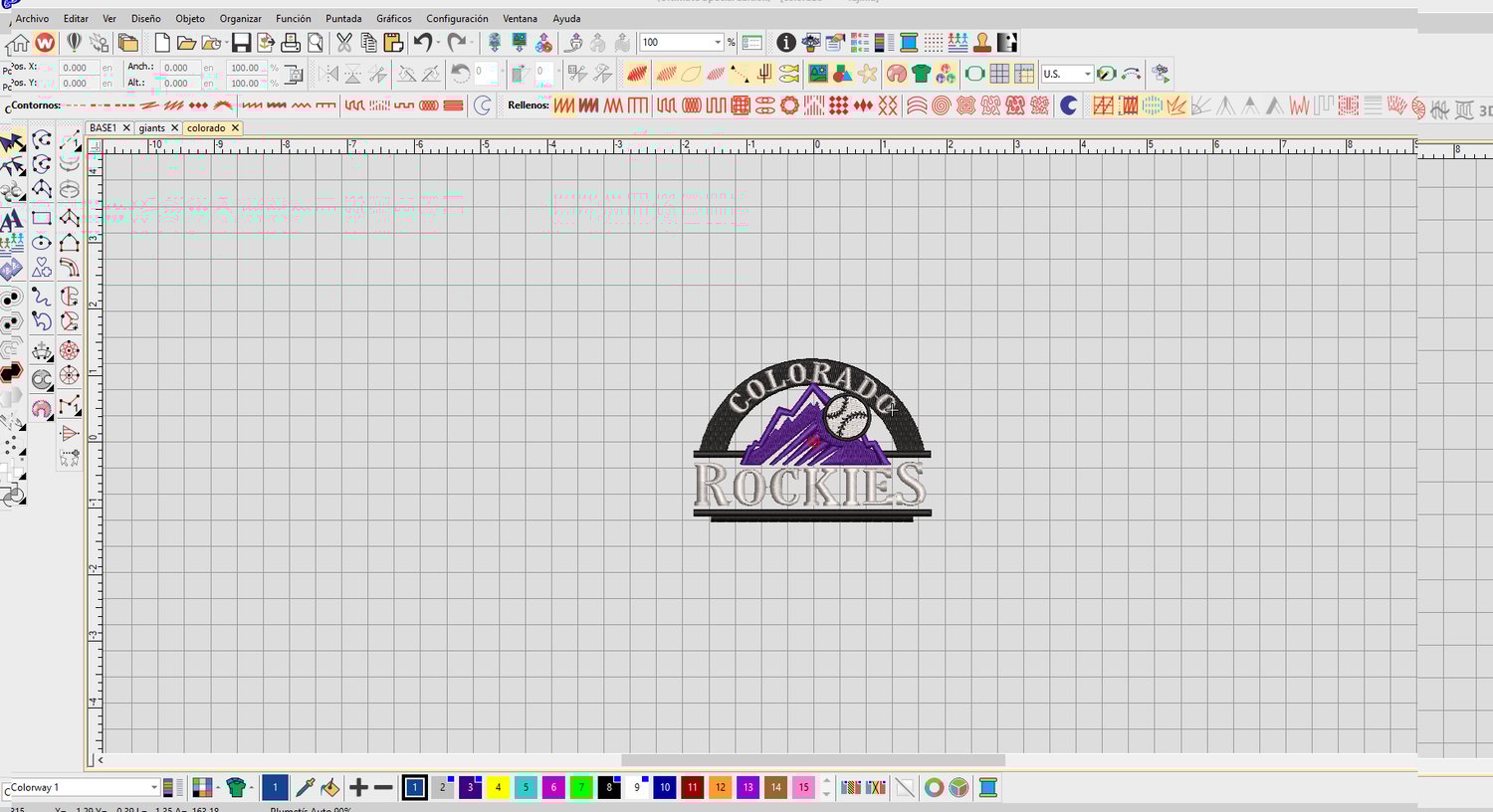Open the Diseño menu
Screen dimensions: 1493x812
pyautogui.click(x=145, y=18)
